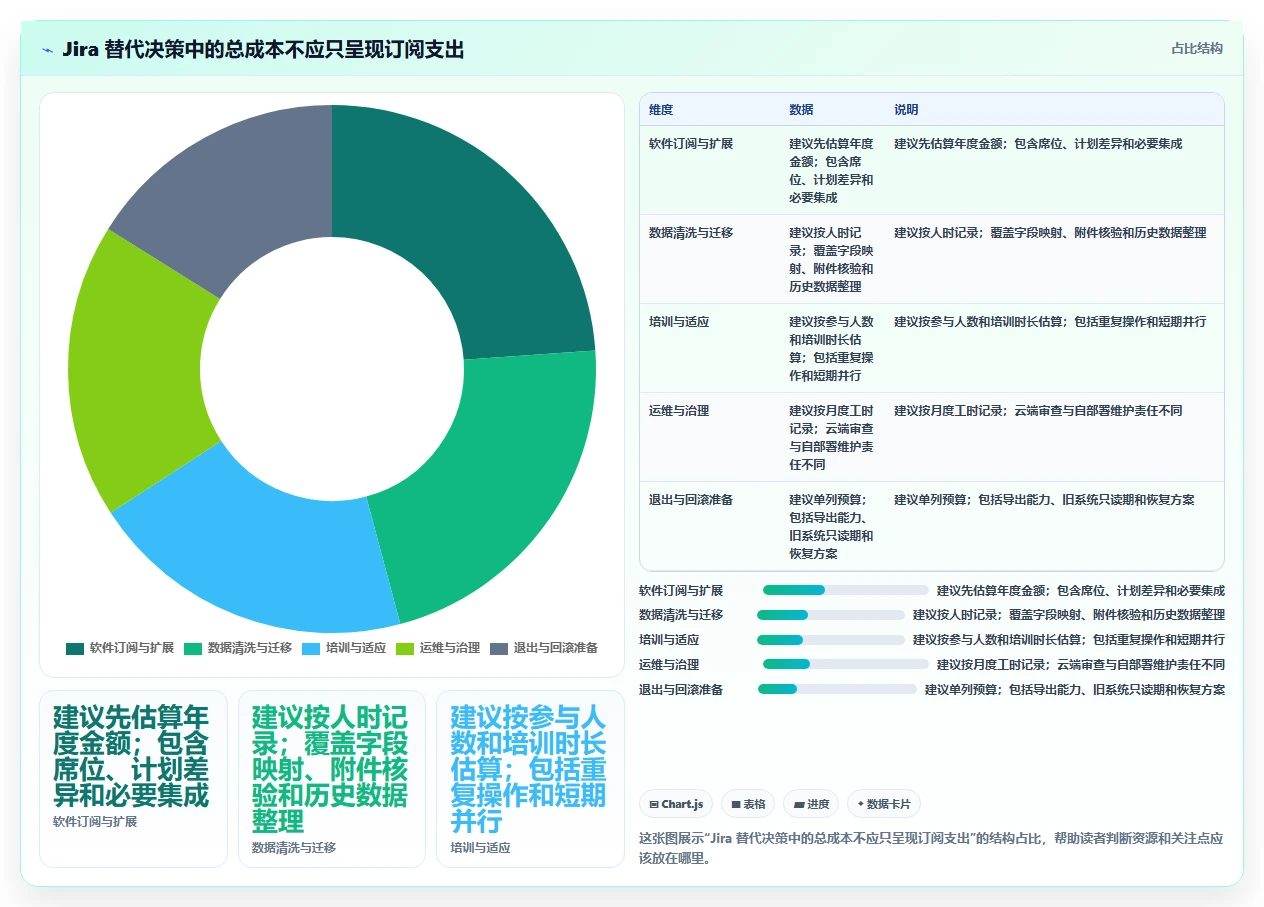Click the 运维与治理 progress bar
This screenshot has width=1264, height=907.
coord(846,664)
